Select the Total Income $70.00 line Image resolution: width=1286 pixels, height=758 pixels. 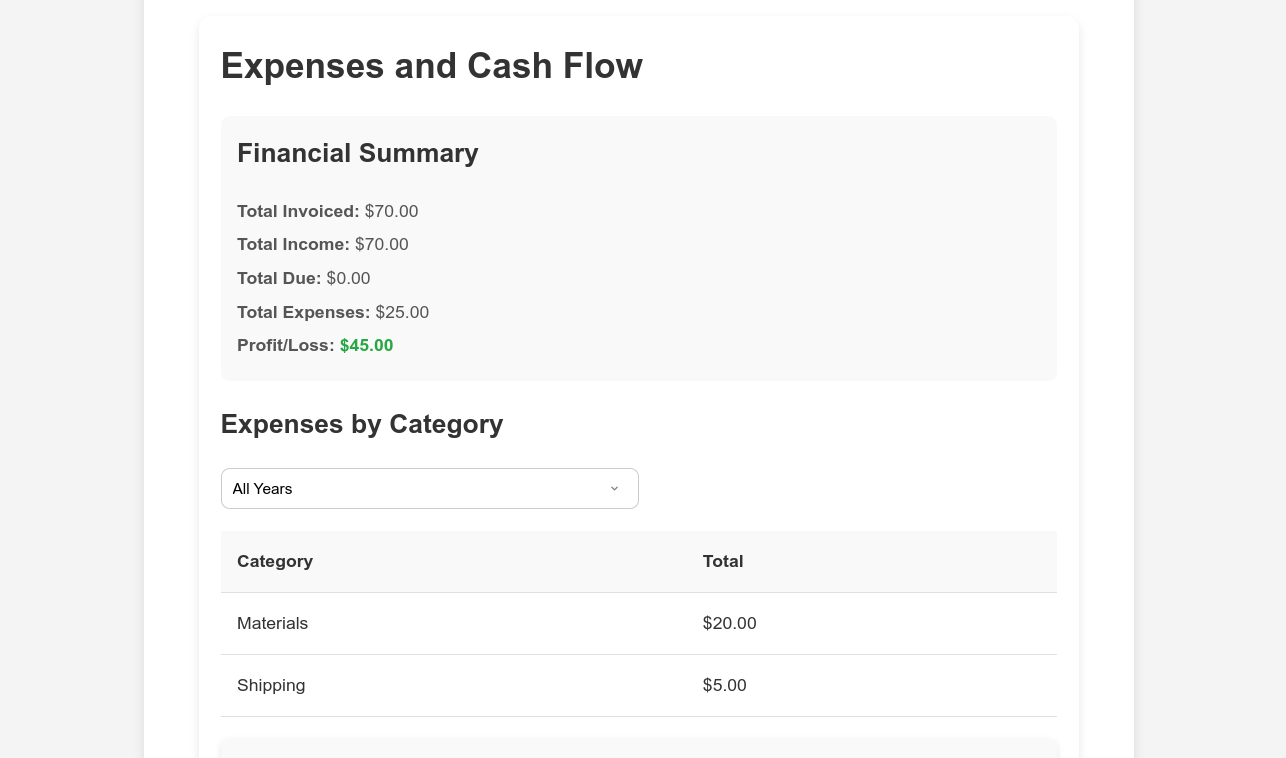pos(322,244)
